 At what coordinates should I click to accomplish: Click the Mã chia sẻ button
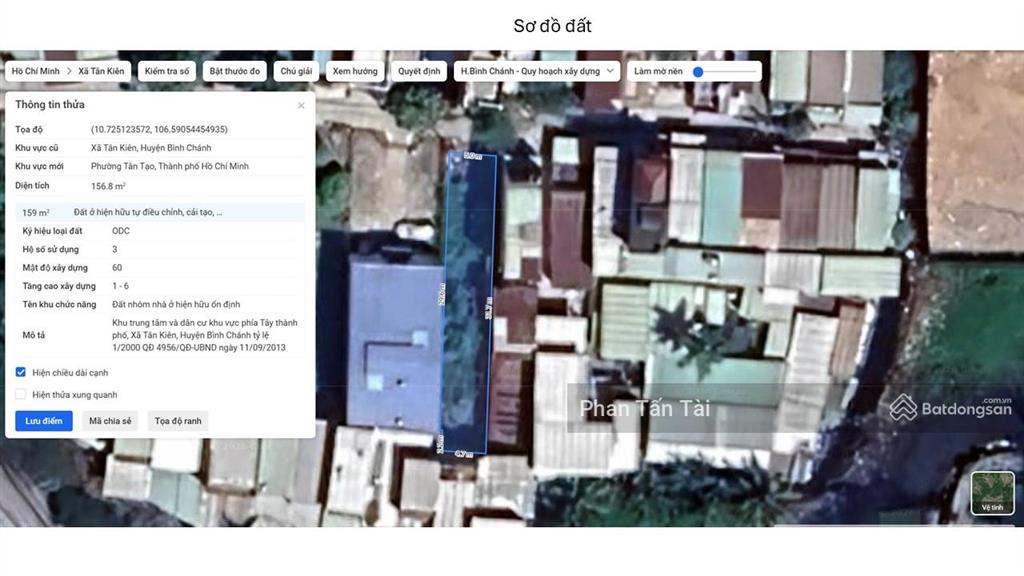click(111, 421)
